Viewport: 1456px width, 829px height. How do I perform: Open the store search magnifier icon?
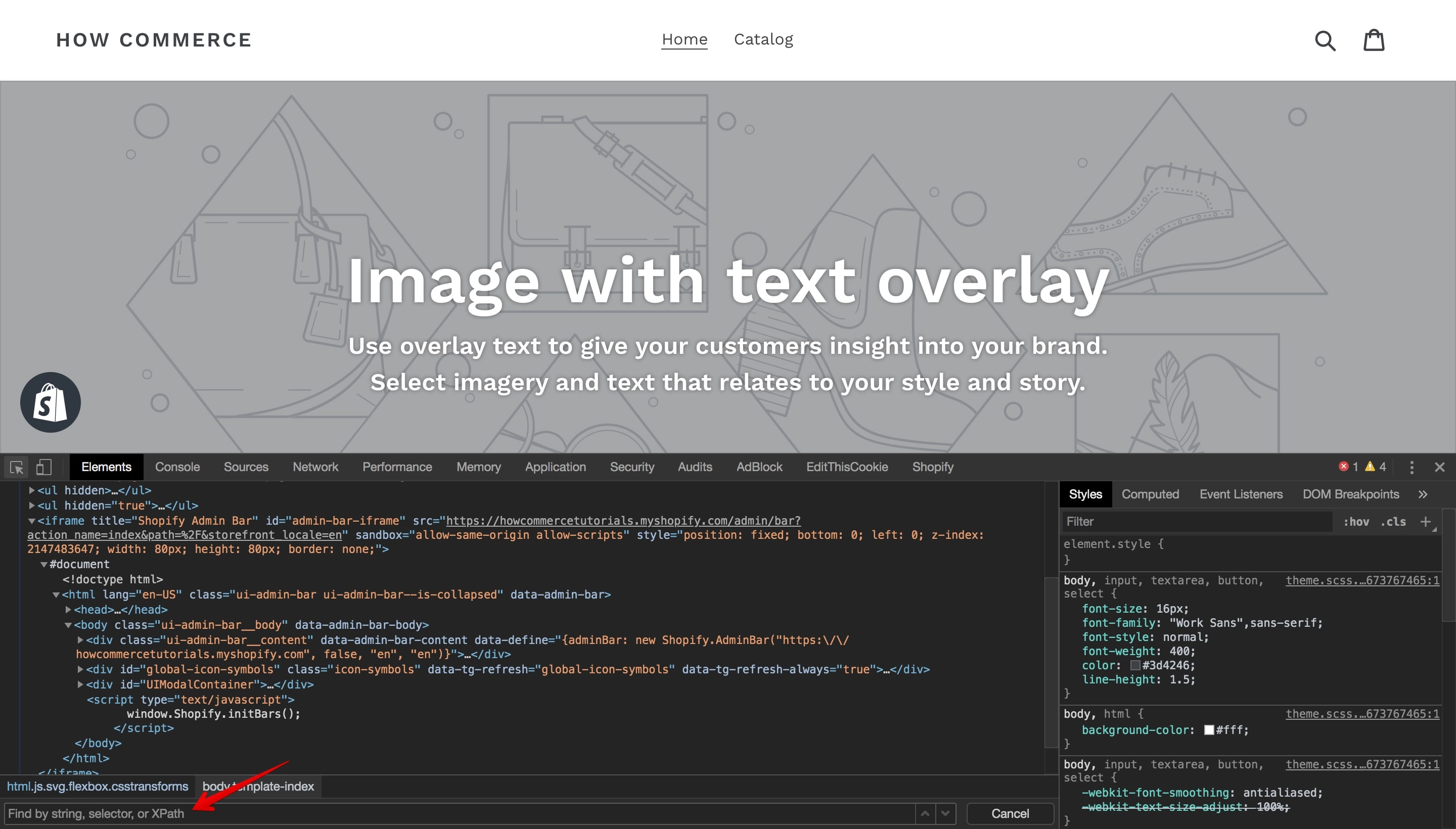pyautogui.click(x=1325, y=40)
